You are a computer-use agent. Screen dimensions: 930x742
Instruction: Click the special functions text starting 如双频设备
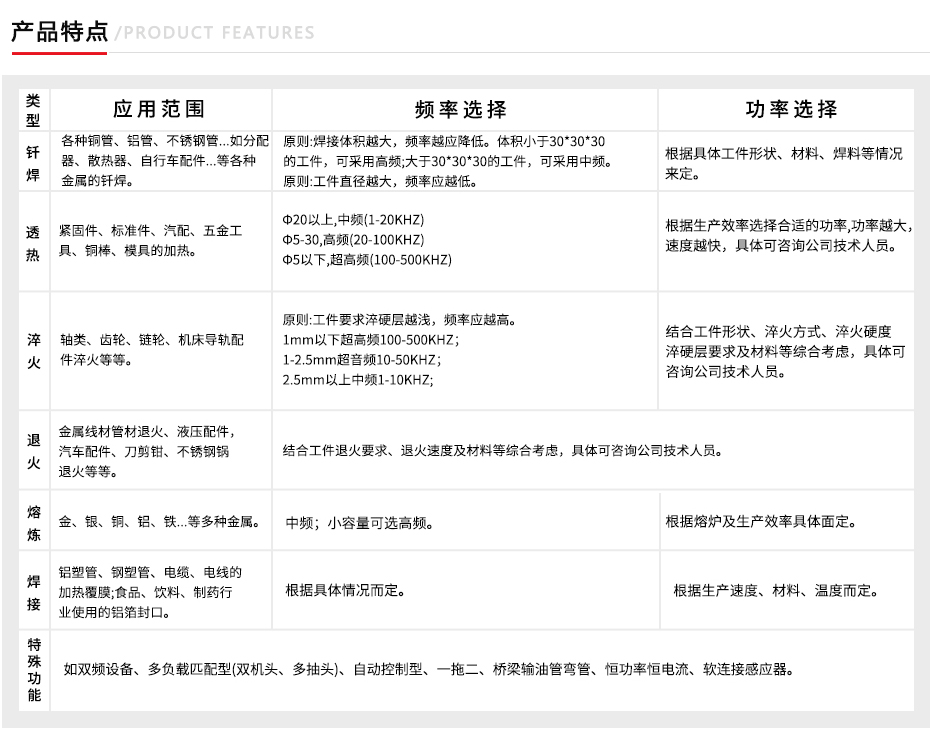click(430, 669)
